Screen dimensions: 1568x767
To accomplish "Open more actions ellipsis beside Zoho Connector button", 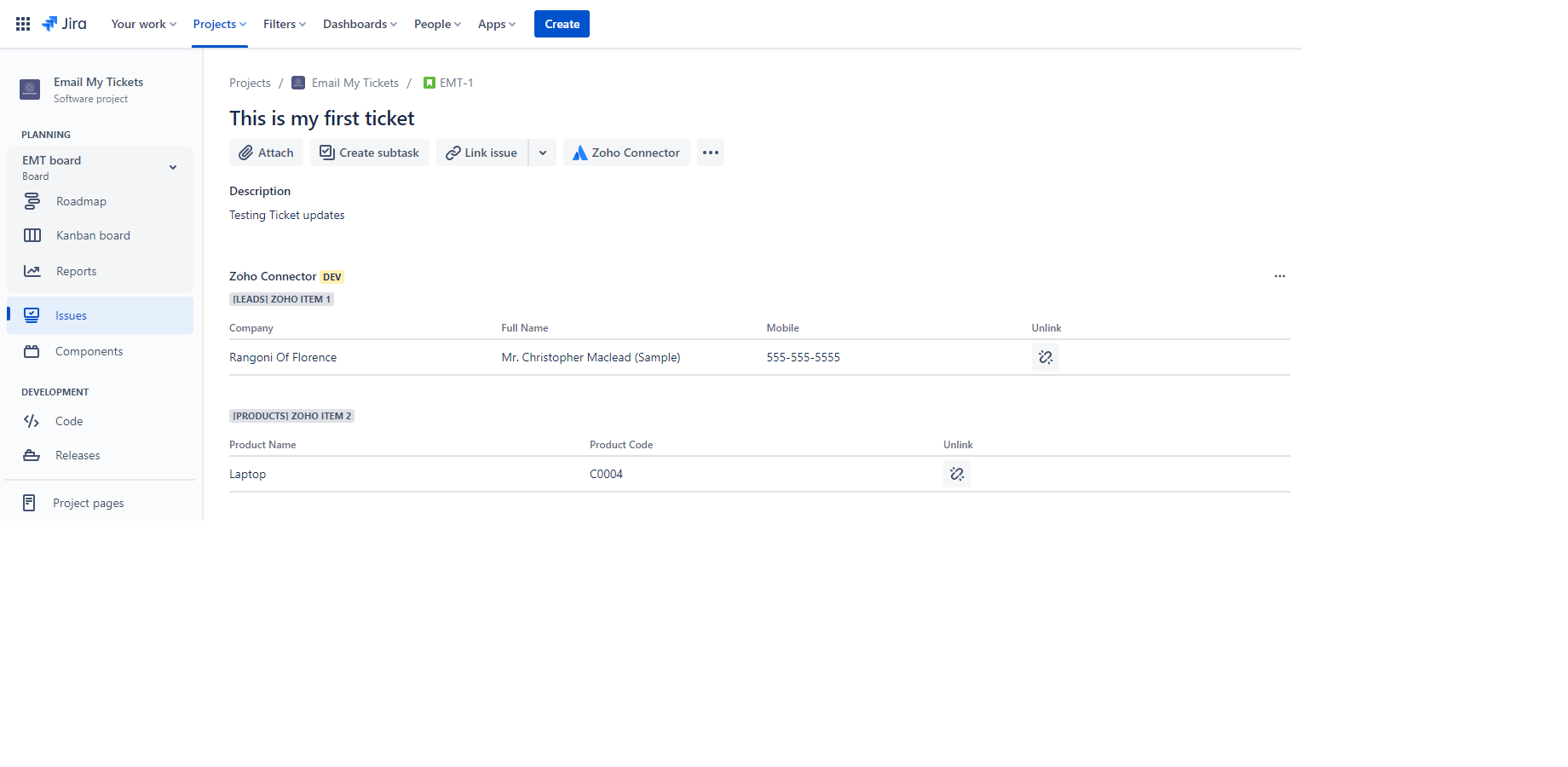I will [711, 153].
